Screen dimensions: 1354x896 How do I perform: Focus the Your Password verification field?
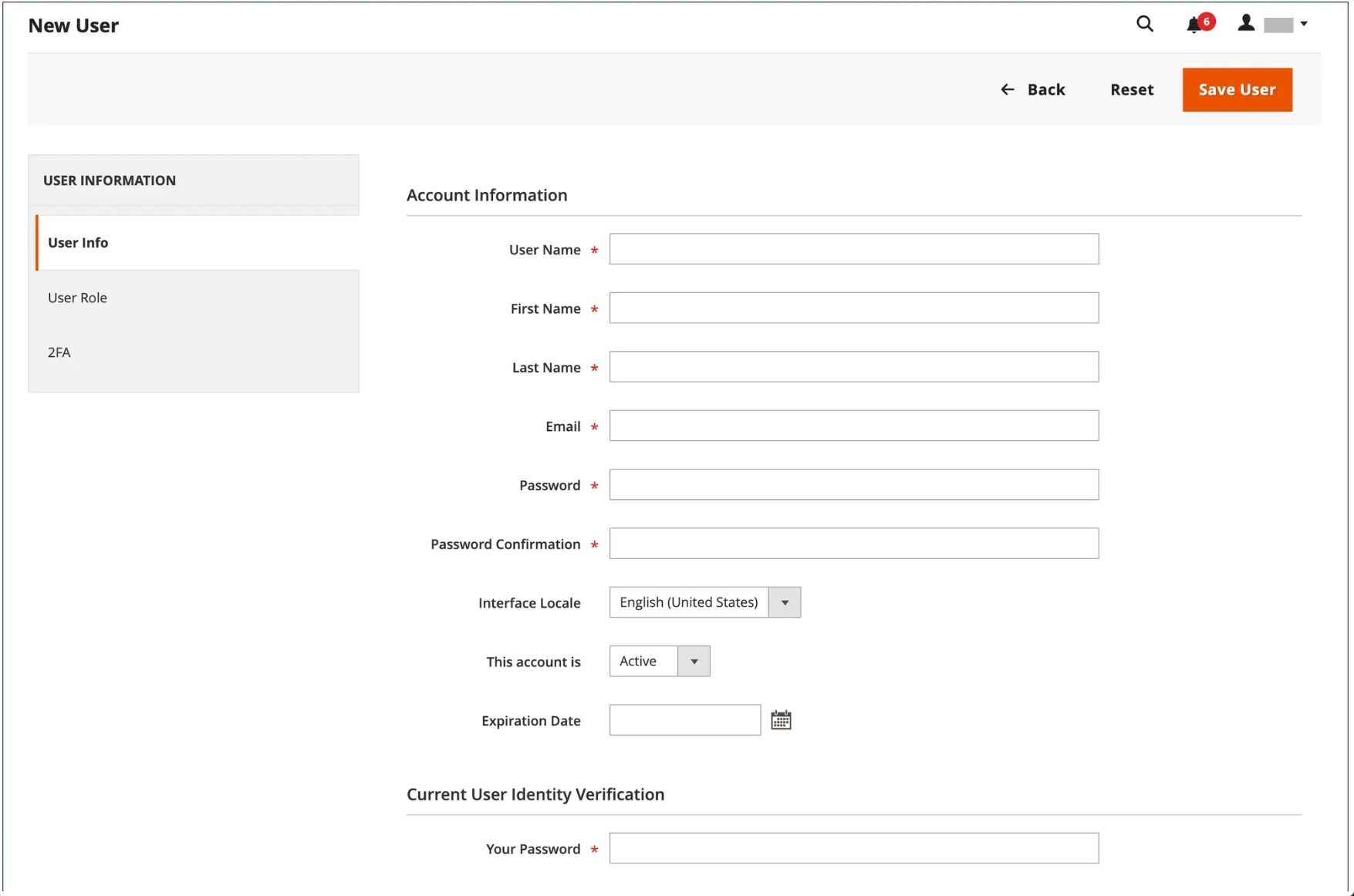tap(853, 848)
